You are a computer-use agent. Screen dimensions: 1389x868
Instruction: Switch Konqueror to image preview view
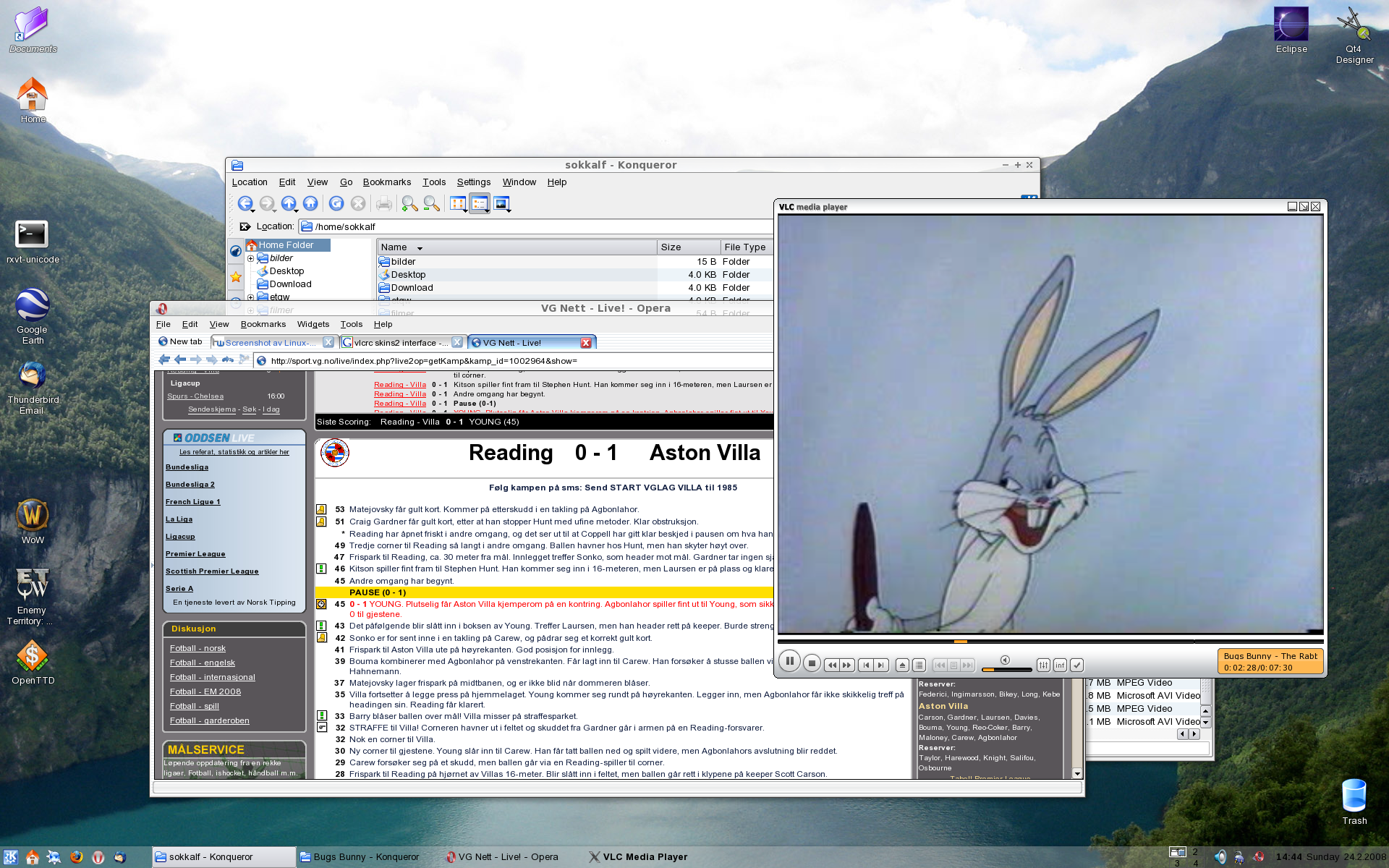[x=501, y=203]
